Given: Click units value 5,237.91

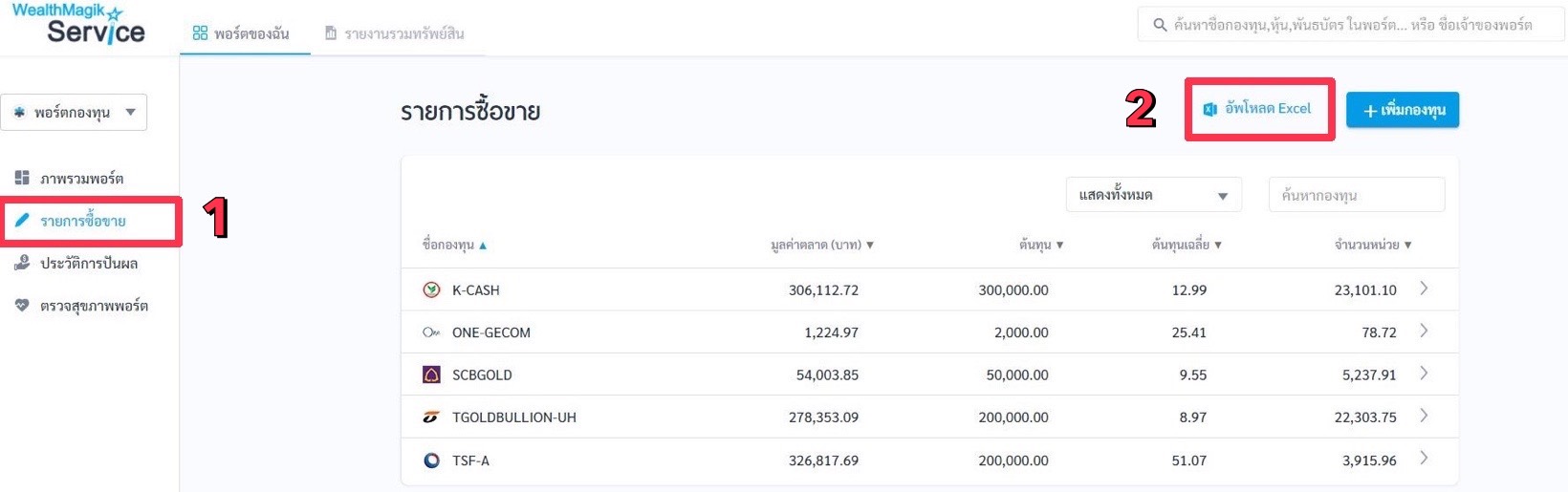Looking at the screenshot, I should point(1369,375).
